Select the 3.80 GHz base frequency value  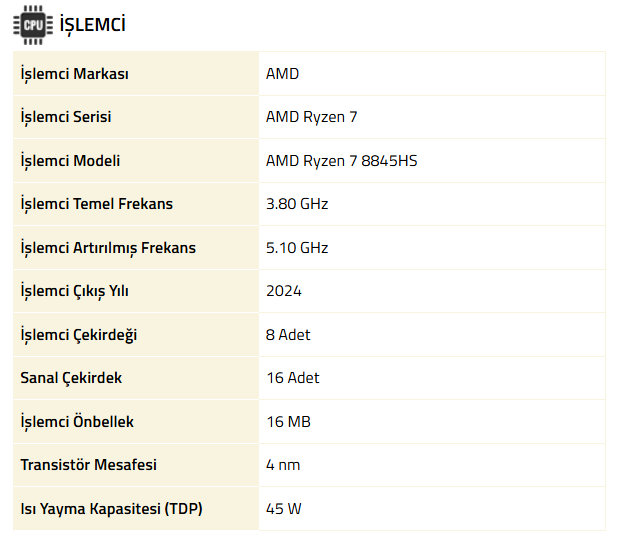tap(297, 204)
